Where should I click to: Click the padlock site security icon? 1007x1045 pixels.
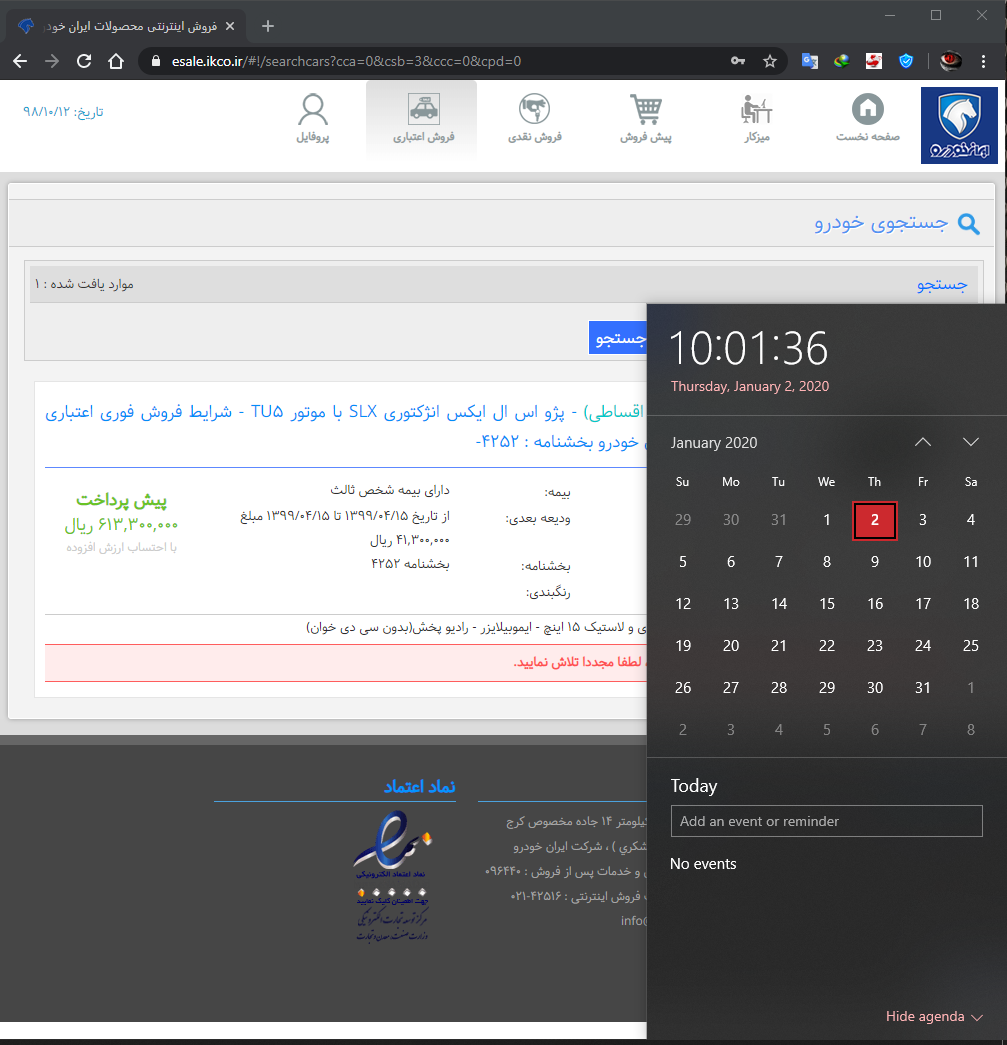[156, 61]
